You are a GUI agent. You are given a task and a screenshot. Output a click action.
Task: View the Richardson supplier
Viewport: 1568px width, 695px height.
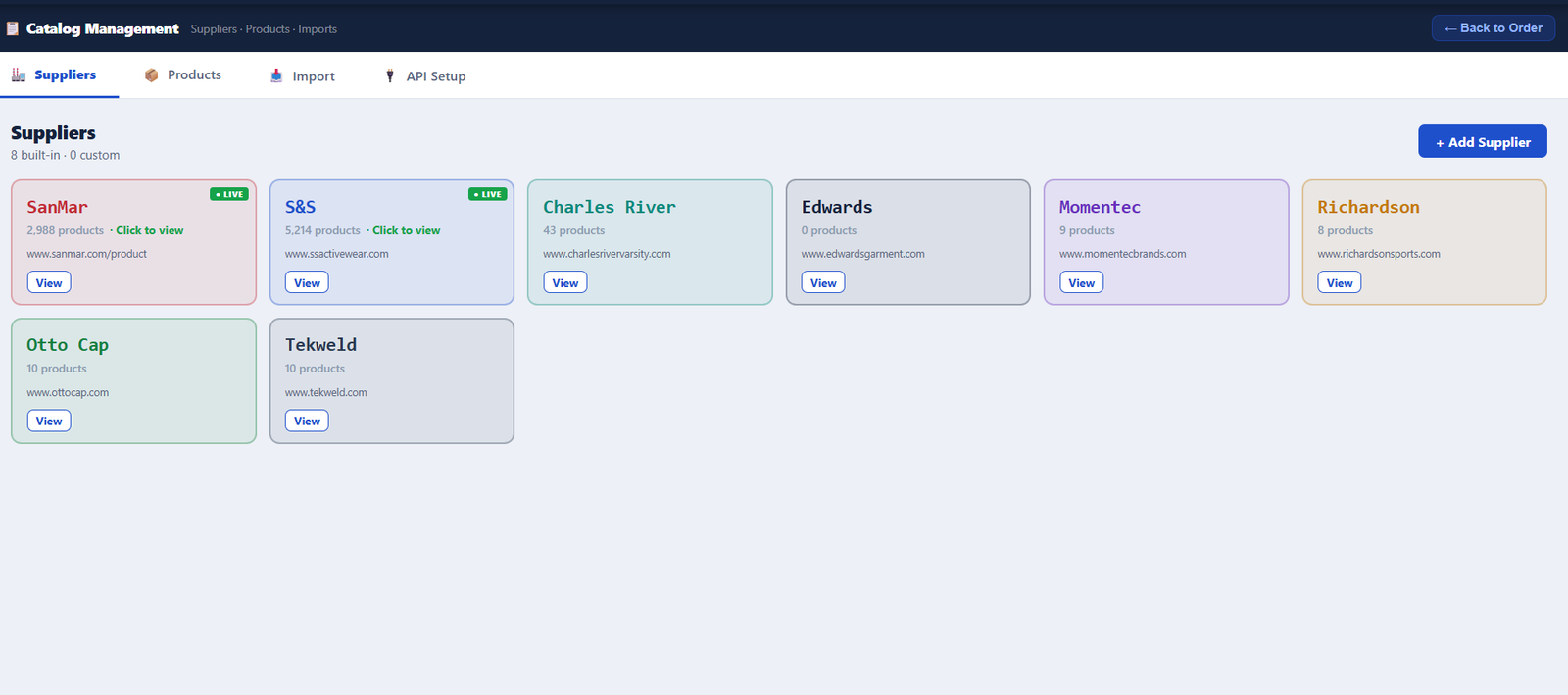[x=1340, y=282]
